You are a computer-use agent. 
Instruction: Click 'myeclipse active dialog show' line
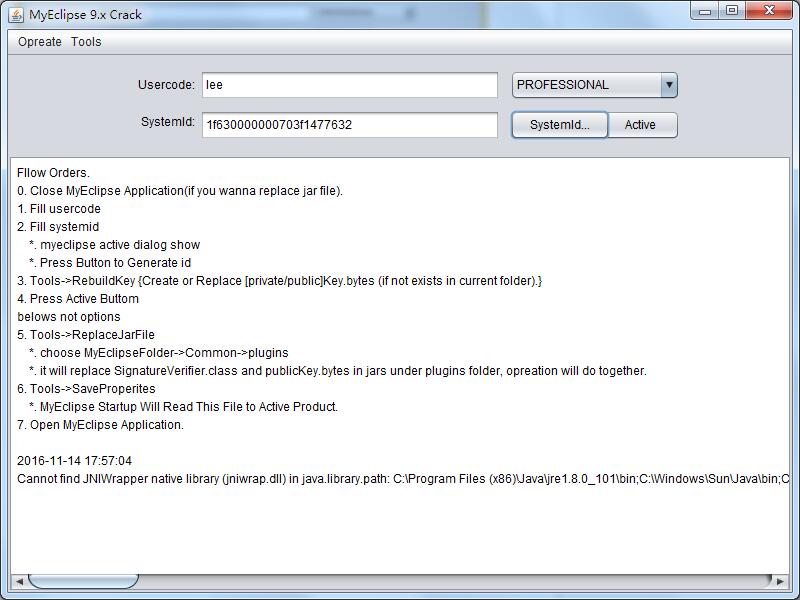pos(114,245)
